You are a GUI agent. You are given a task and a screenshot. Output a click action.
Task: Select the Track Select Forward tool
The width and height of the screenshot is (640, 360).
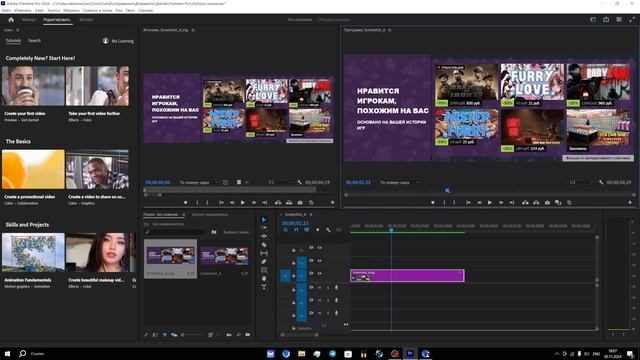point(264,228)
